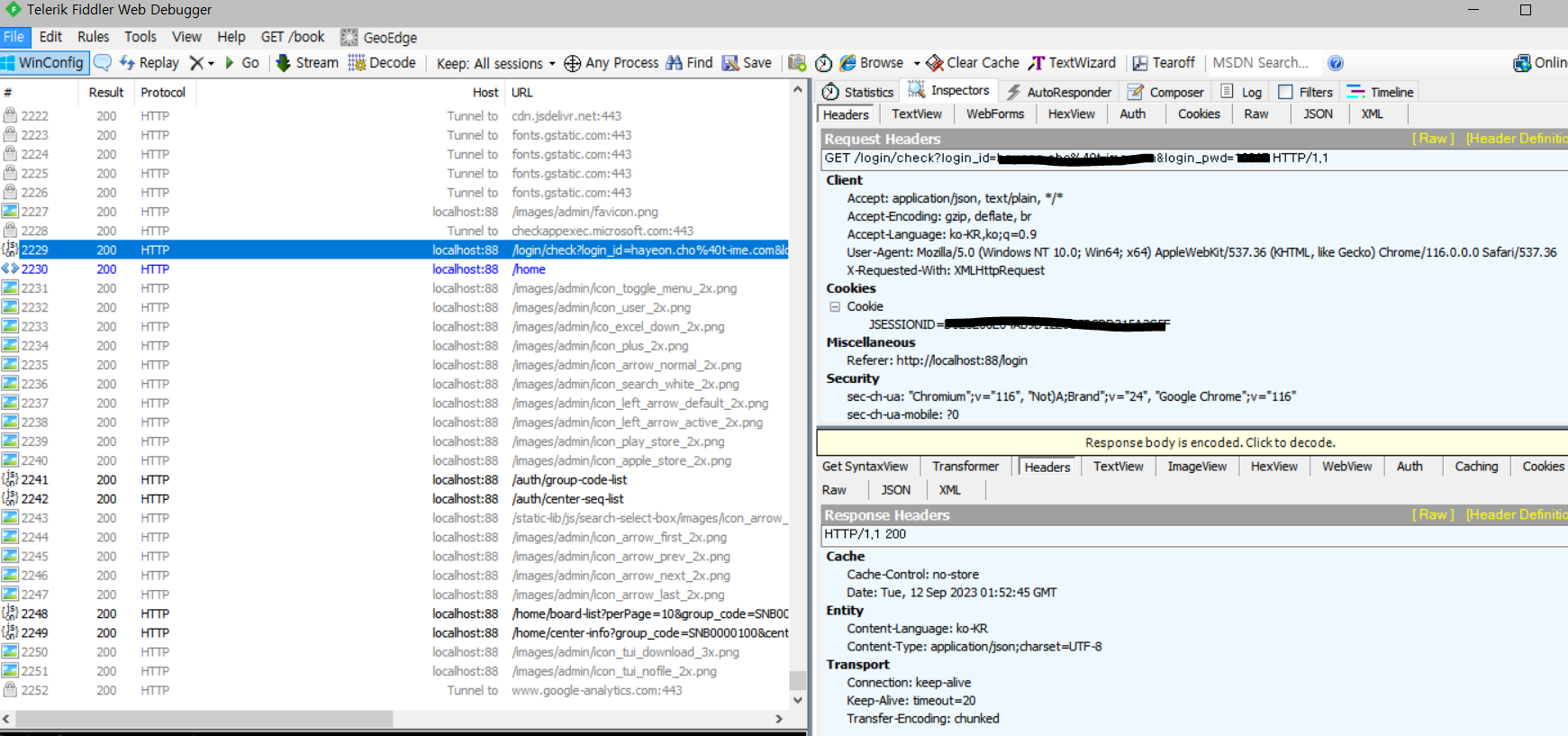Viewport: 1568px width, 736px height.
Task: Open the Help menu
Action: [231, 37]
